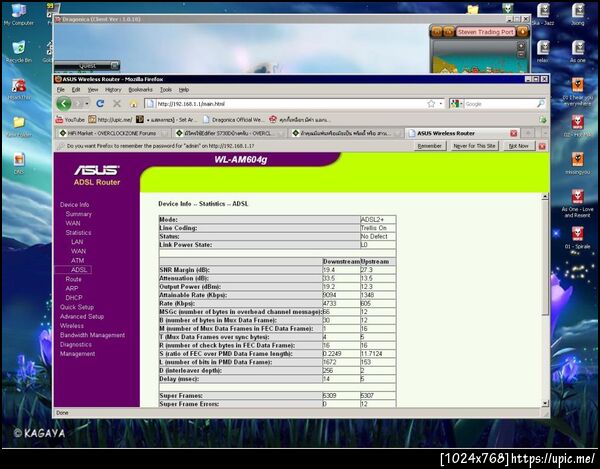Click Firefox green Back arrow button
The height and width of the screenshot is (469, 600).
click(x=64, y=104)
